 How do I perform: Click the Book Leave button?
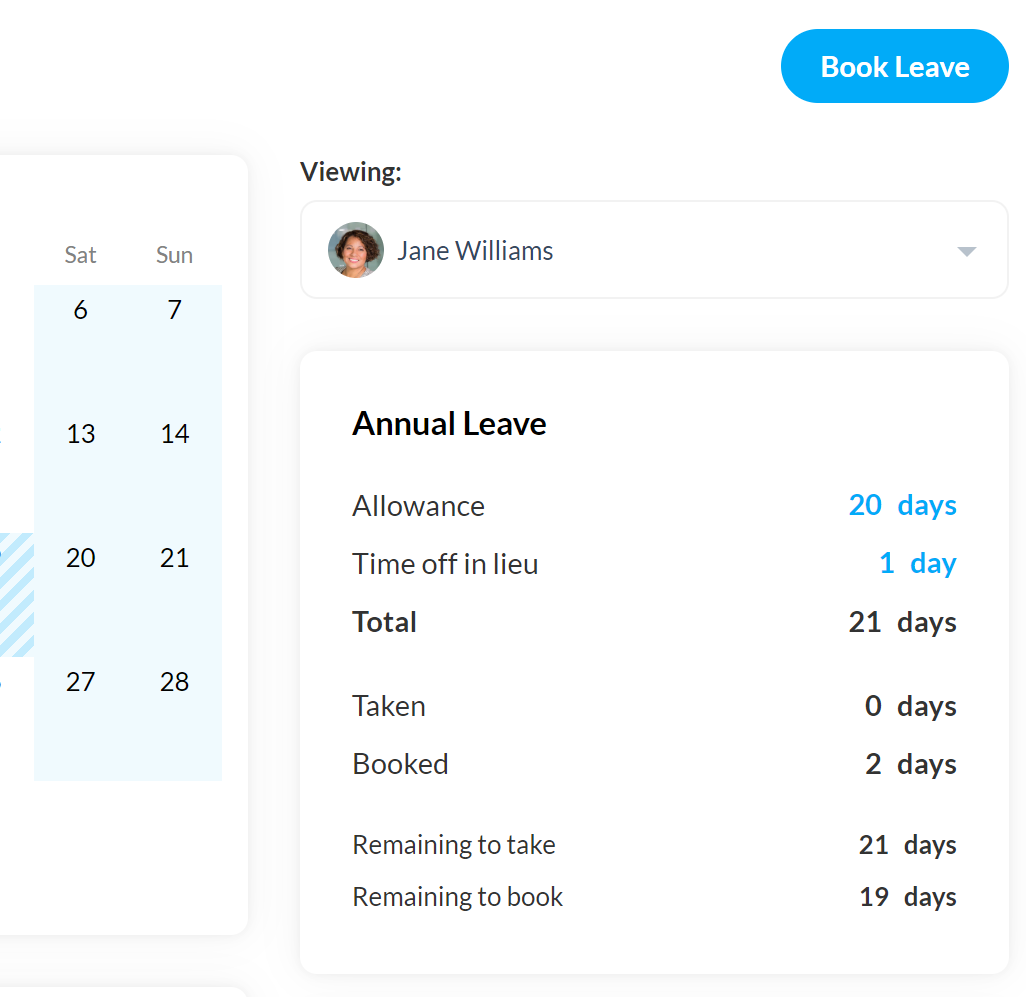coord(894,66)
